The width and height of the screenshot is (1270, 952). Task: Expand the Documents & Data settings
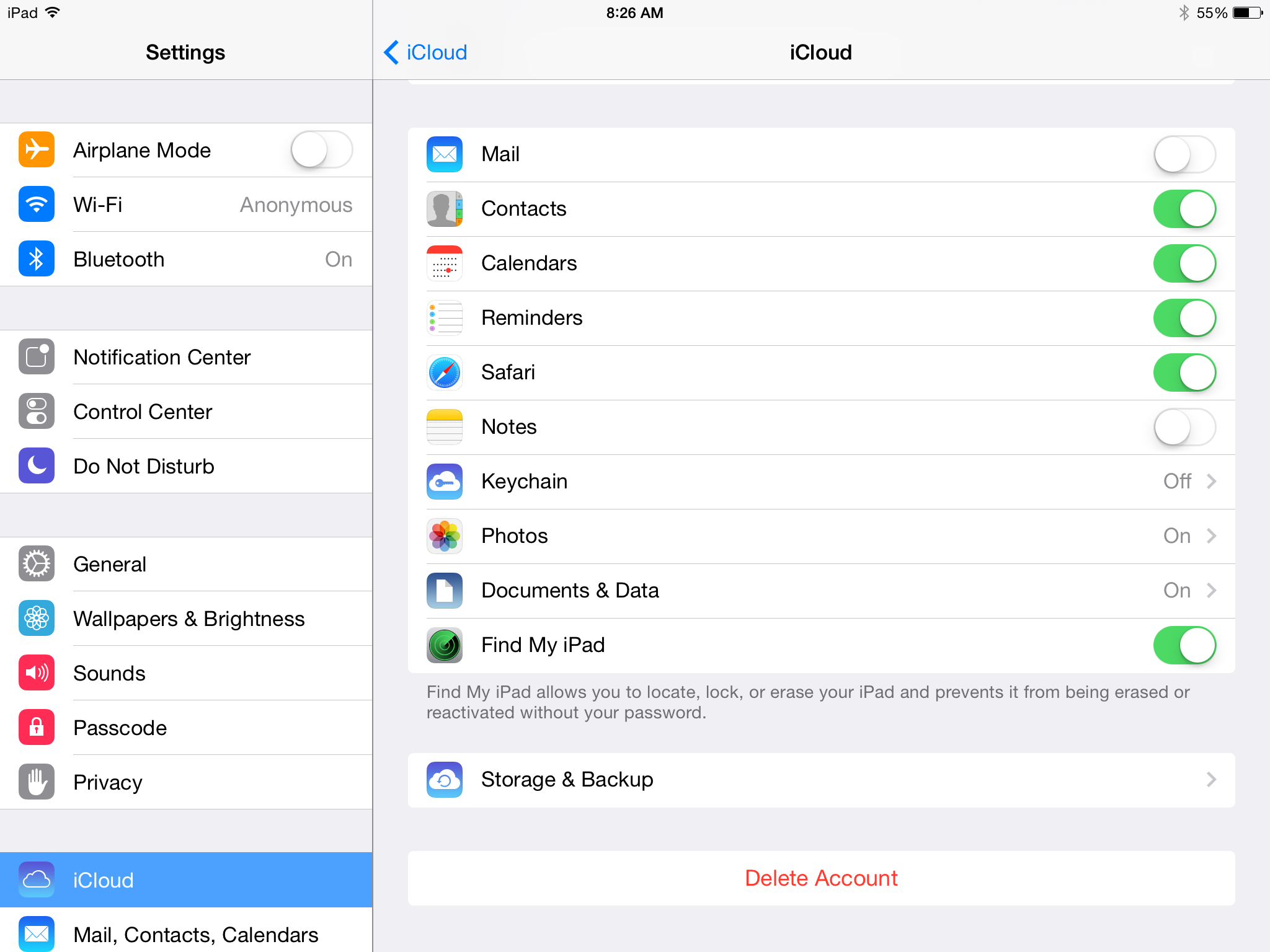[x=1210, y=590]
